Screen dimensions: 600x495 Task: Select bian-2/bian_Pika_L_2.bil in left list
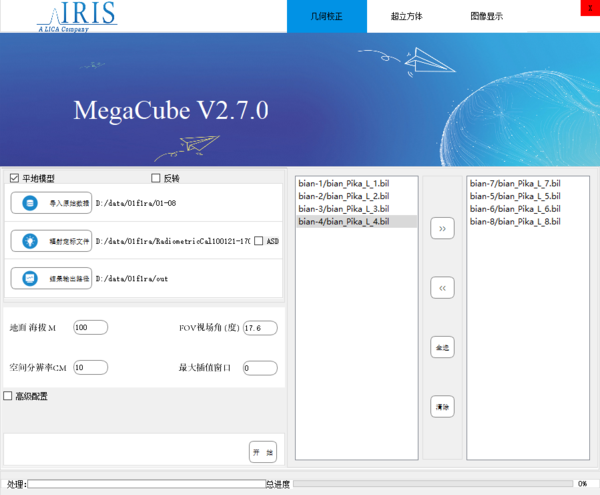pyautogui.click(x=357, y=196)
